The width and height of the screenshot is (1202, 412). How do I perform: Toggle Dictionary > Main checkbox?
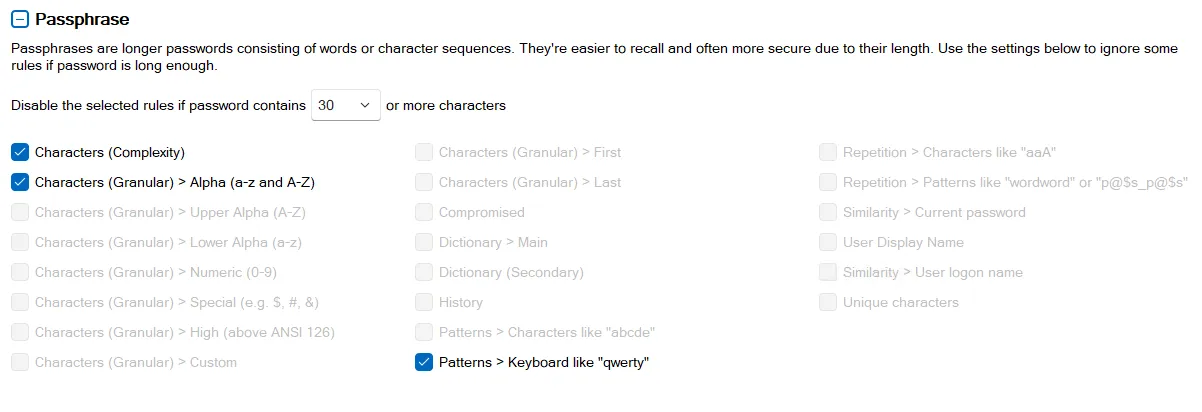click(x=424, y=242)
